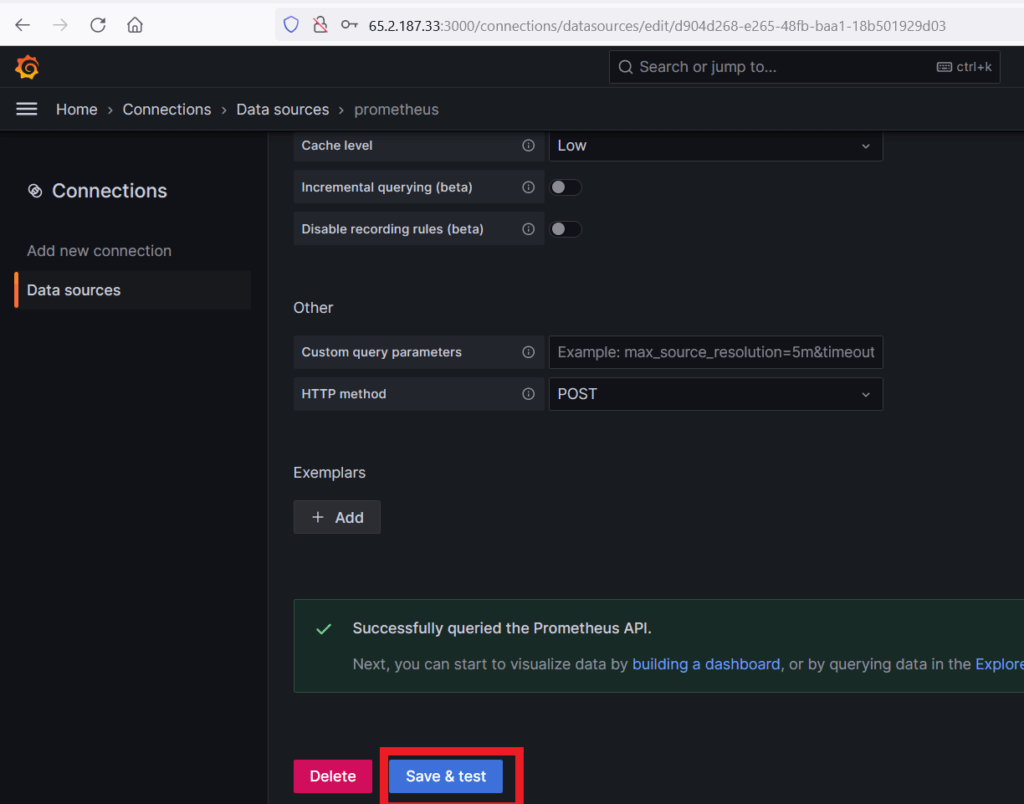Click the browser home icon

[135, 25]
